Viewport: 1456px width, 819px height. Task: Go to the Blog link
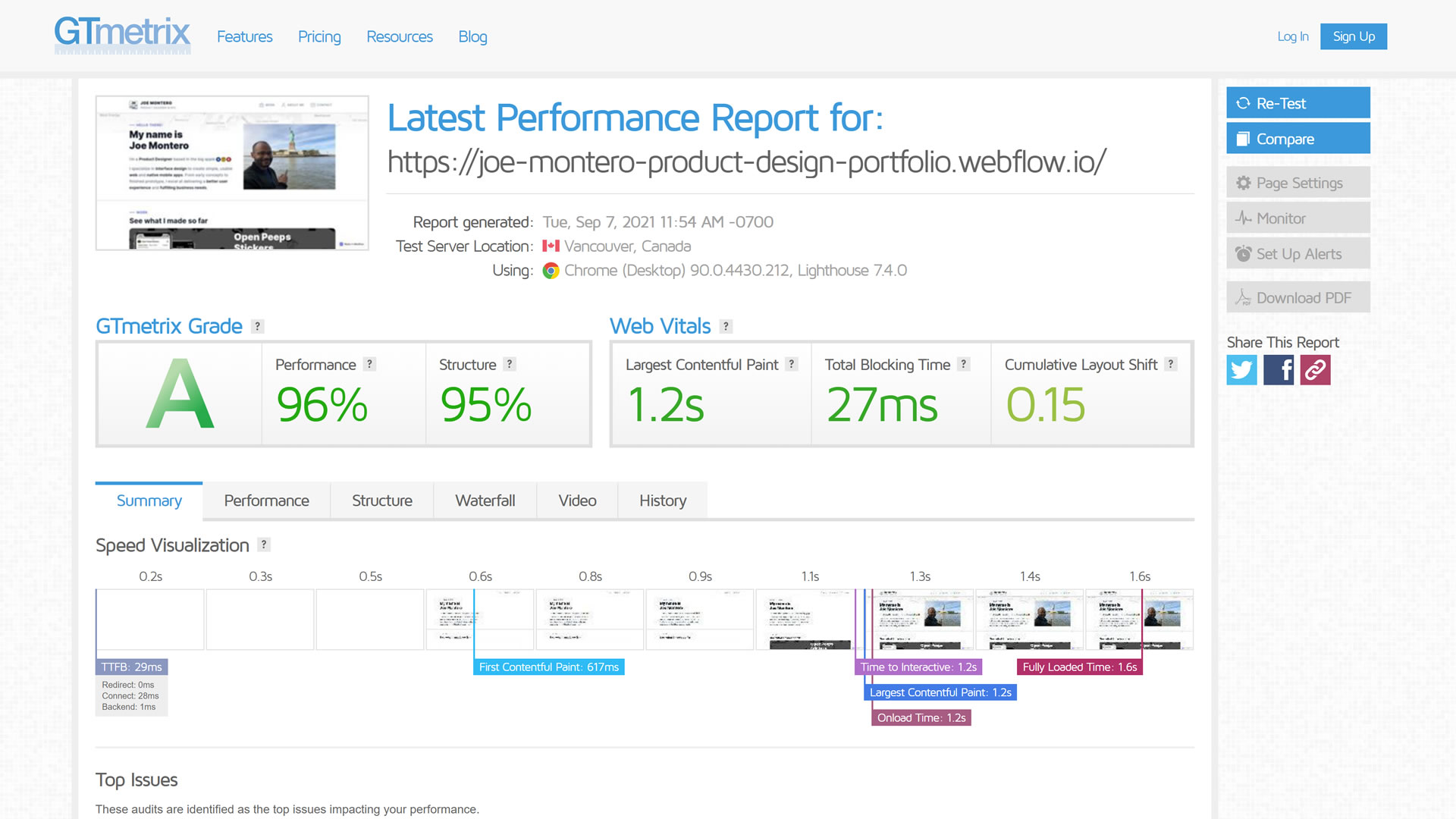coord(472,36)
